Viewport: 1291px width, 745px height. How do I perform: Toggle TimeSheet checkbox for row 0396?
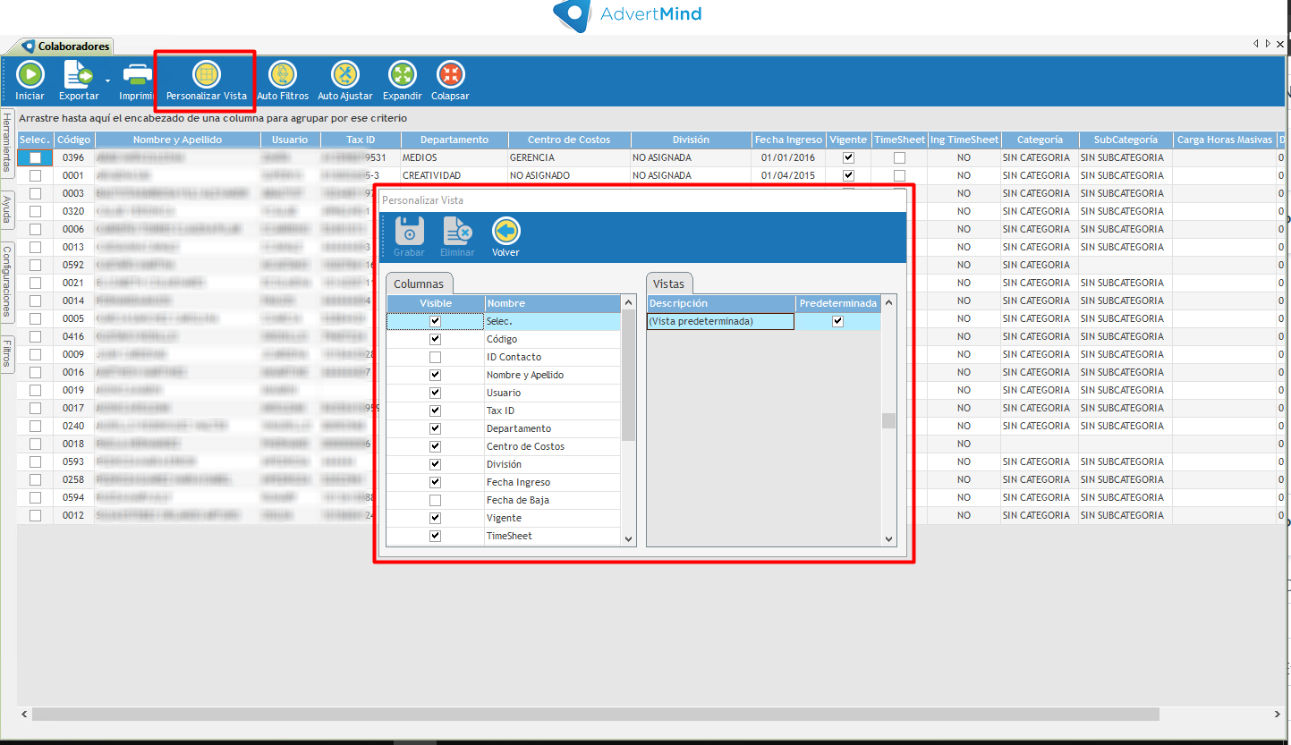(899, 157)
